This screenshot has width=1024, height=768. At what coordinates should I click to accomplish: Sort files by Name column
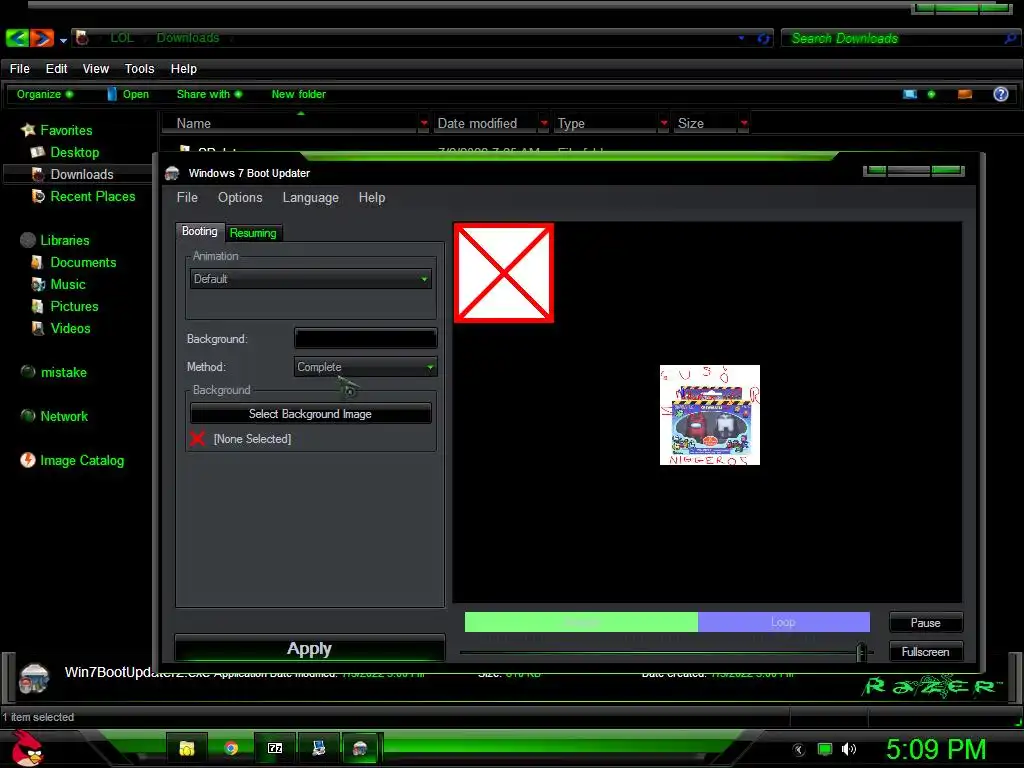193,123
